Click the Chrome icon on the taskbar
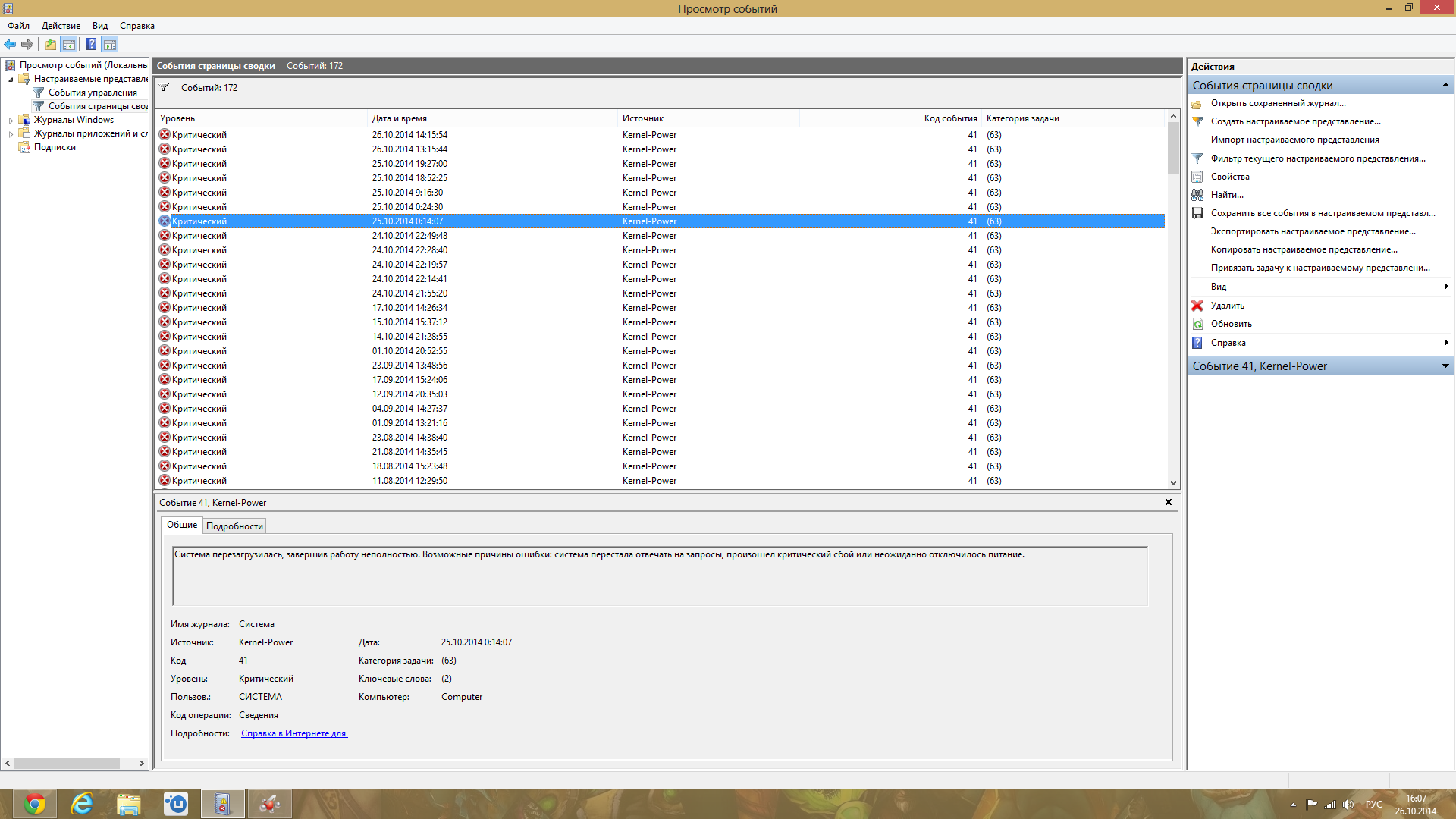Viewport: 1456px width, 819px height. 34,804
